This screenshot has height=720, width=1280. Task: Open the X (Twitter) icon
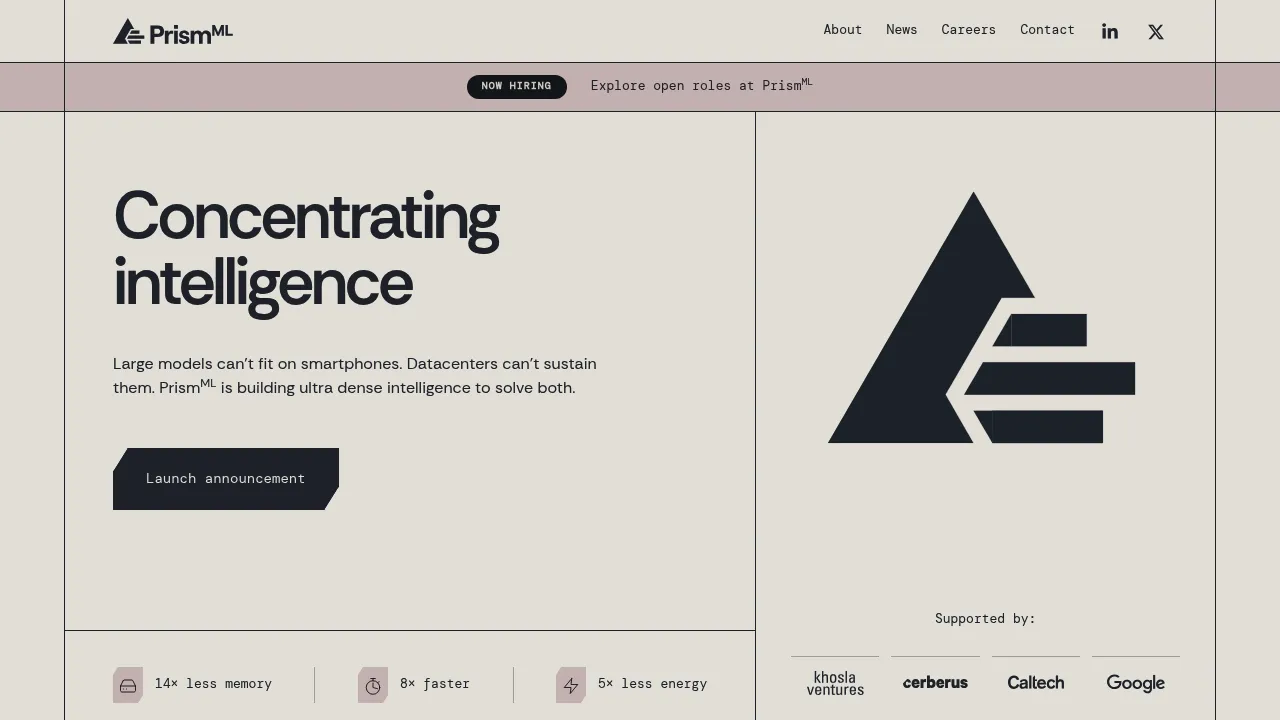1156,32
